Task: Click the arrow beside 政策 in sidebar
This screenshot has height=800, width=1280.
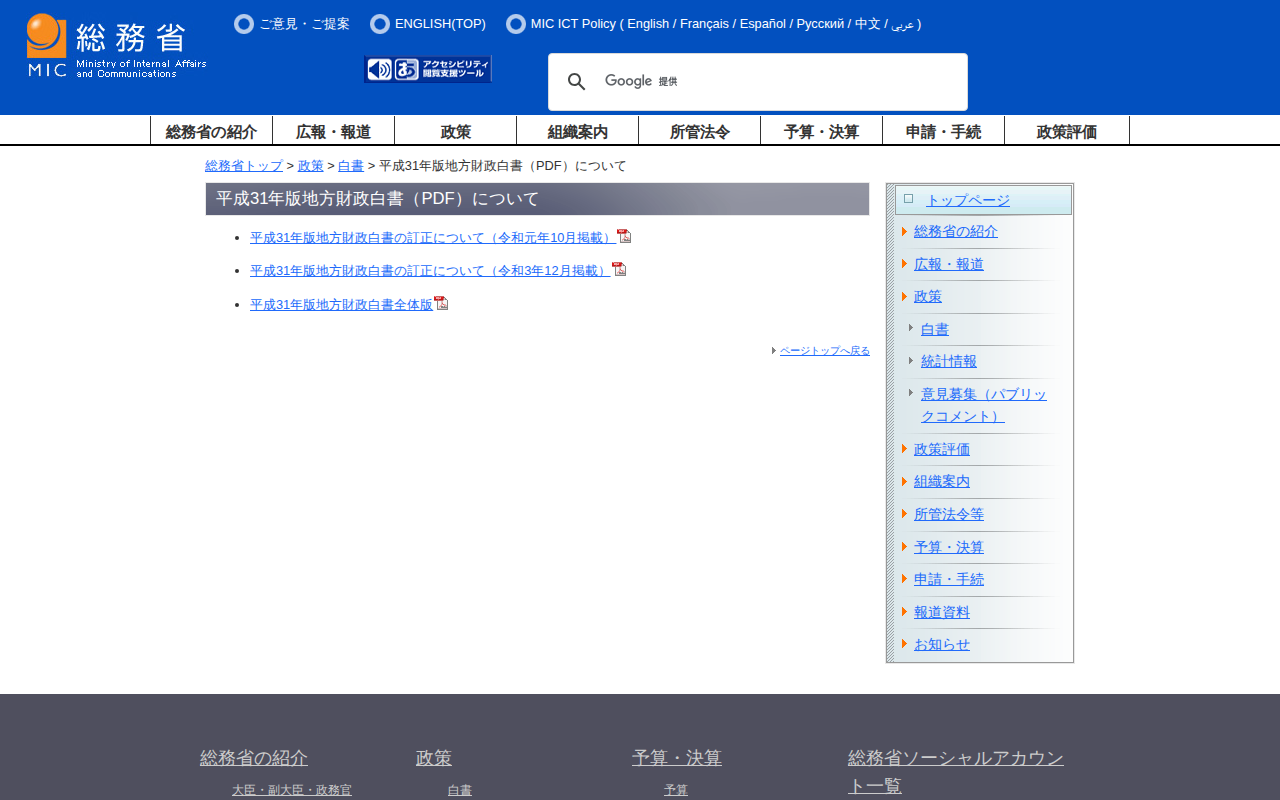Action: 904,296
